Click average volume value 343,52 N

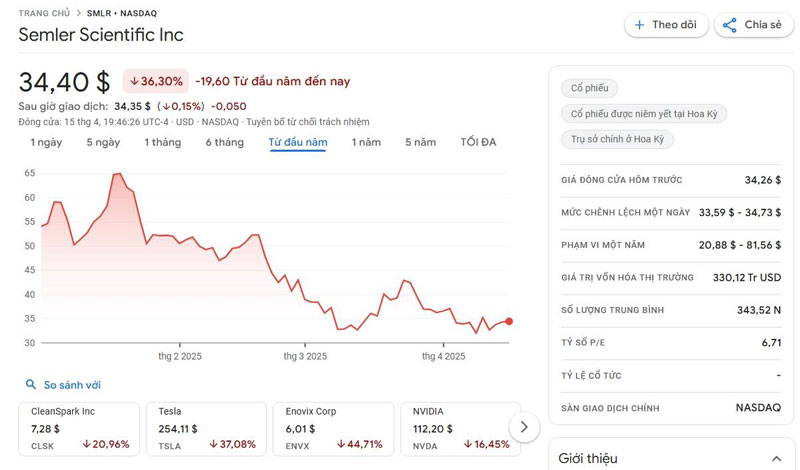coord(759,310)
